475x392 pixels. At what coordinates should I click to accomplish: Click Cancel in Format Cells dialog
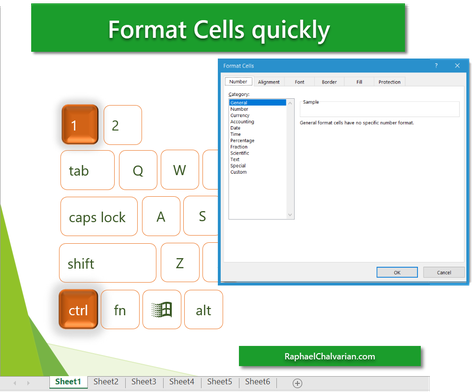tap(444, 272)
